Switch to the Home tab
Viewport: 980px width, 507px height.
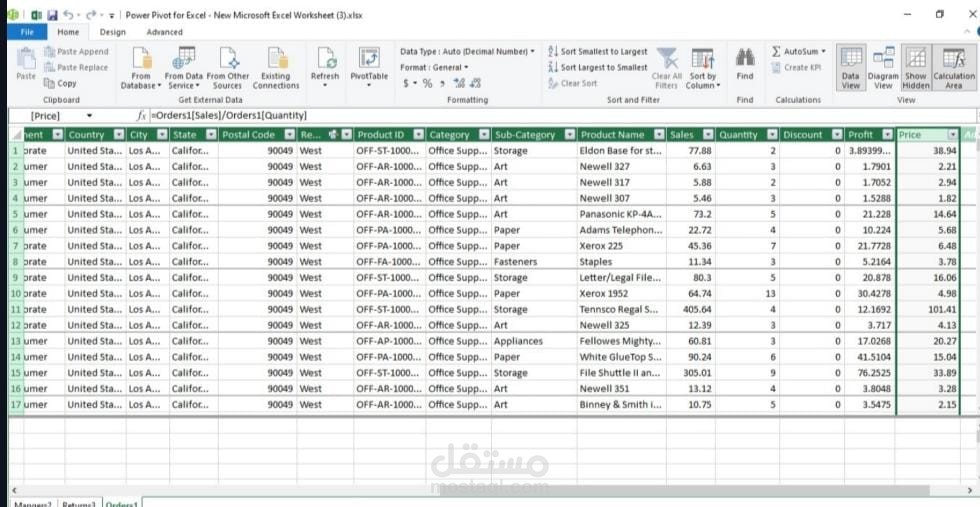tap(68, 32)
